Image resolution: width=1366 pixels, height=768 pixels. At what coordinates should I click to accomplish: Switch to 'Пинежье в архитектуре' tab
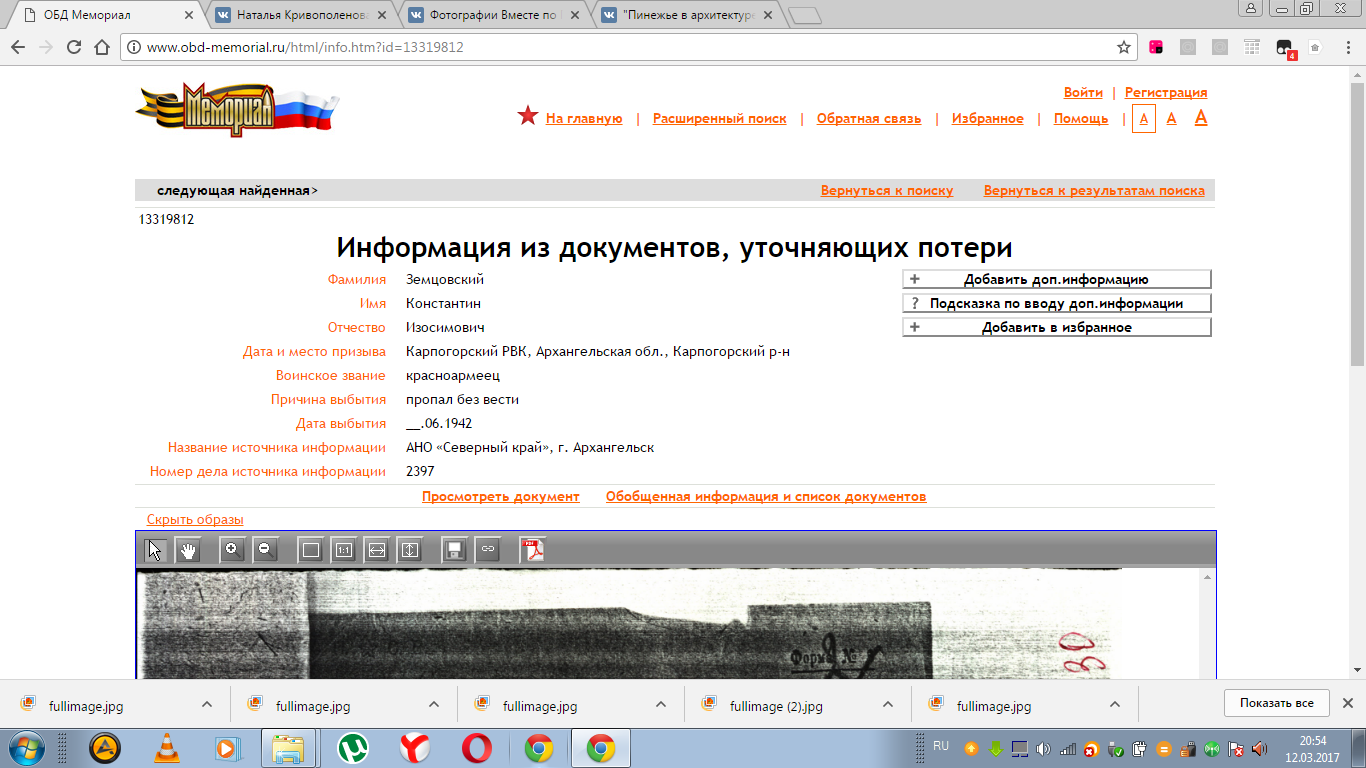pos(690,15)
